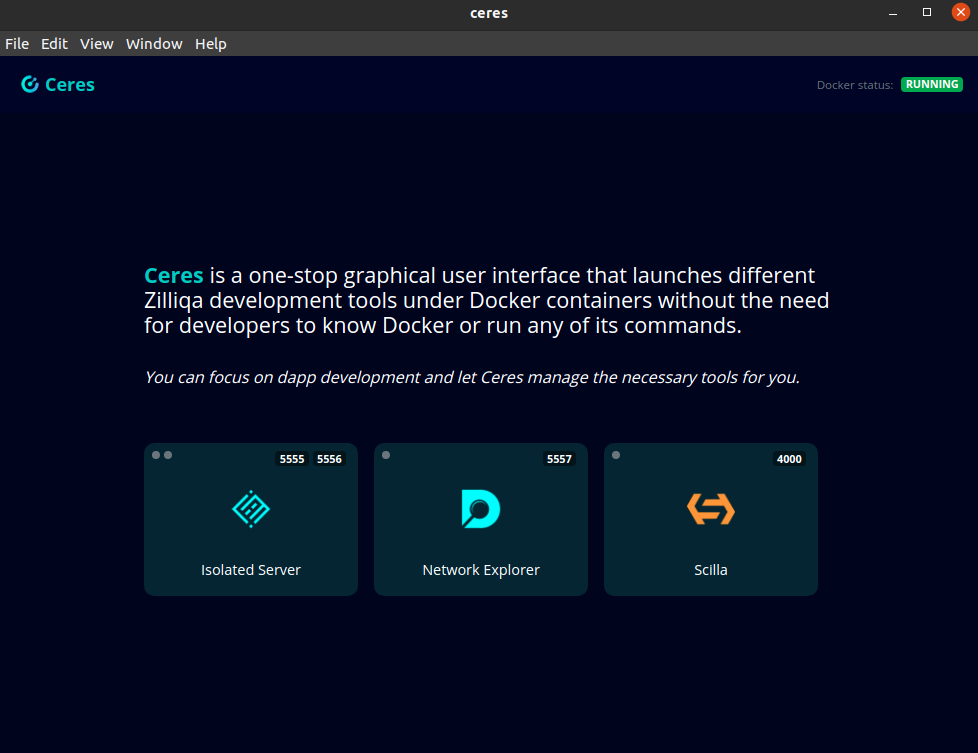
Task: Click the italic dapp development tagline
Action: click(x=472, y=377)
